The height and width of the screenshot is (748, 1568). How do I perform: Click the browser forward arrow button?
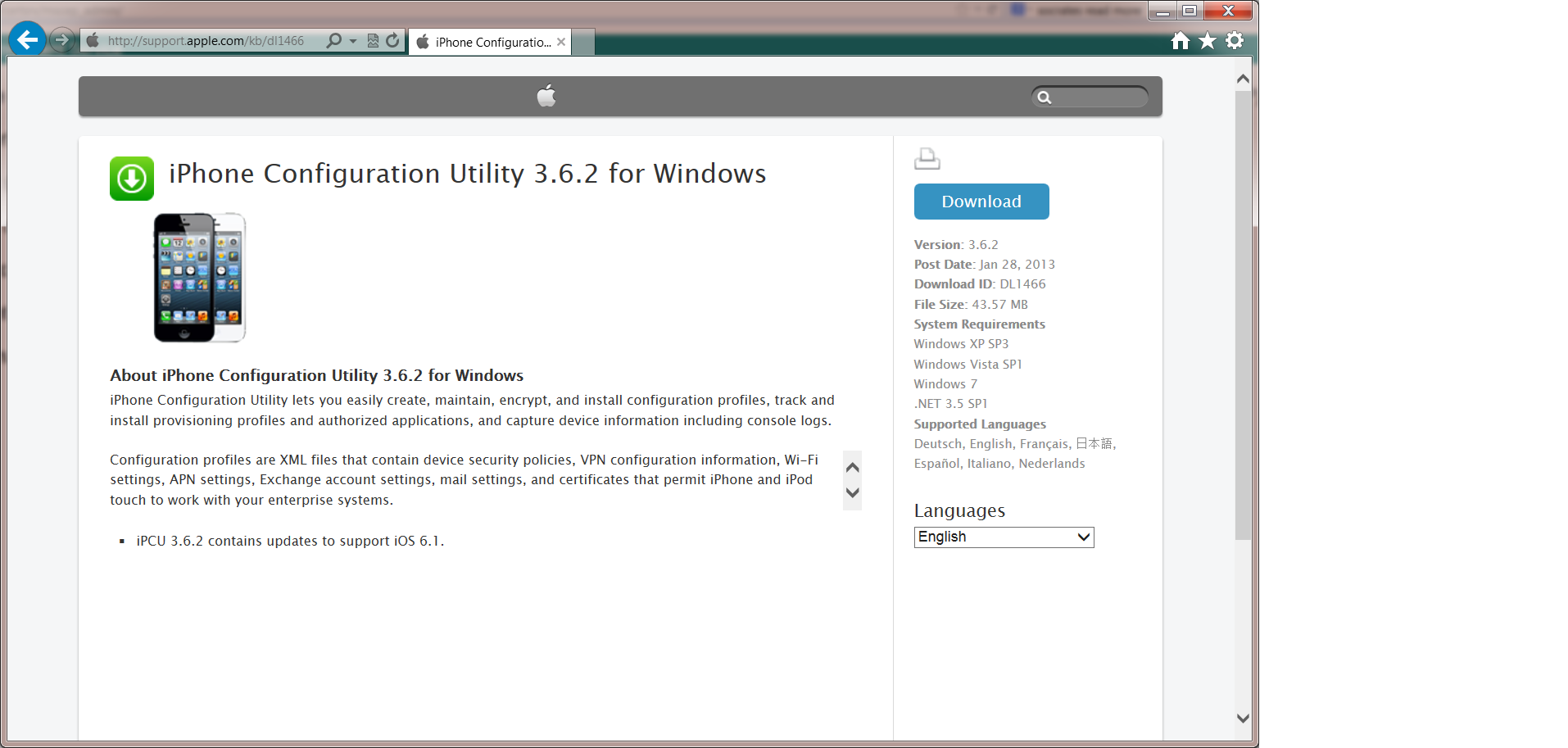(x=61, y=40)
